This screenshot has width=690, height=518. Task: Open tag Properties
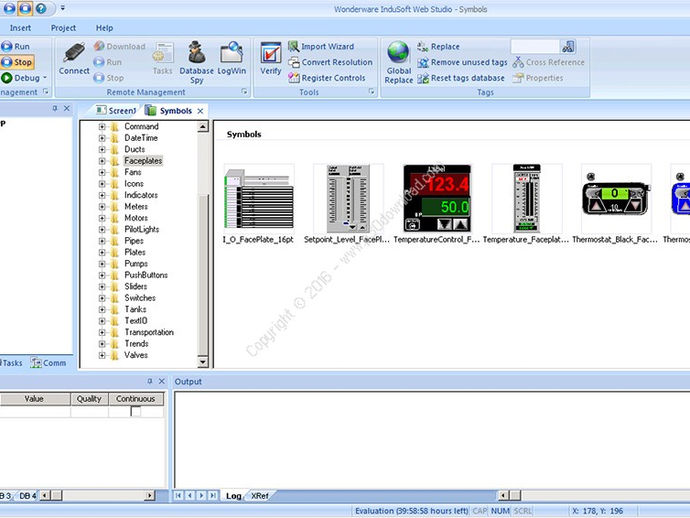(x=538, y=78)
